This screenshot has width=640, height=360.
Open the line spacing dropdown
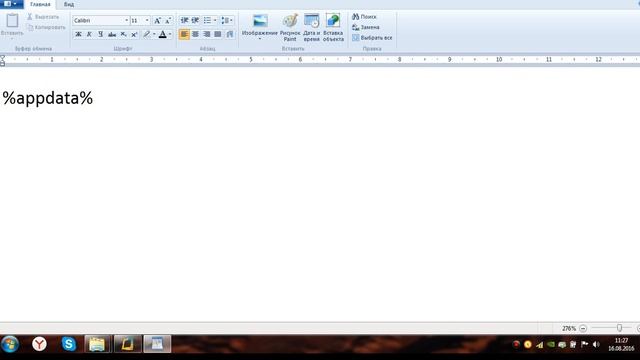click(x=227, y=20)
